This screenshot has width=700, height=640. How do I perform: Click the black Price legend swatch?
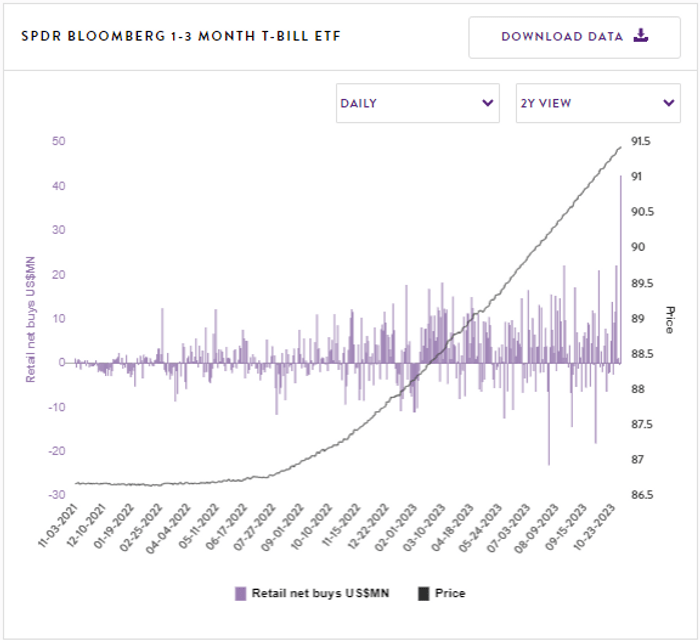click(423, 593)
